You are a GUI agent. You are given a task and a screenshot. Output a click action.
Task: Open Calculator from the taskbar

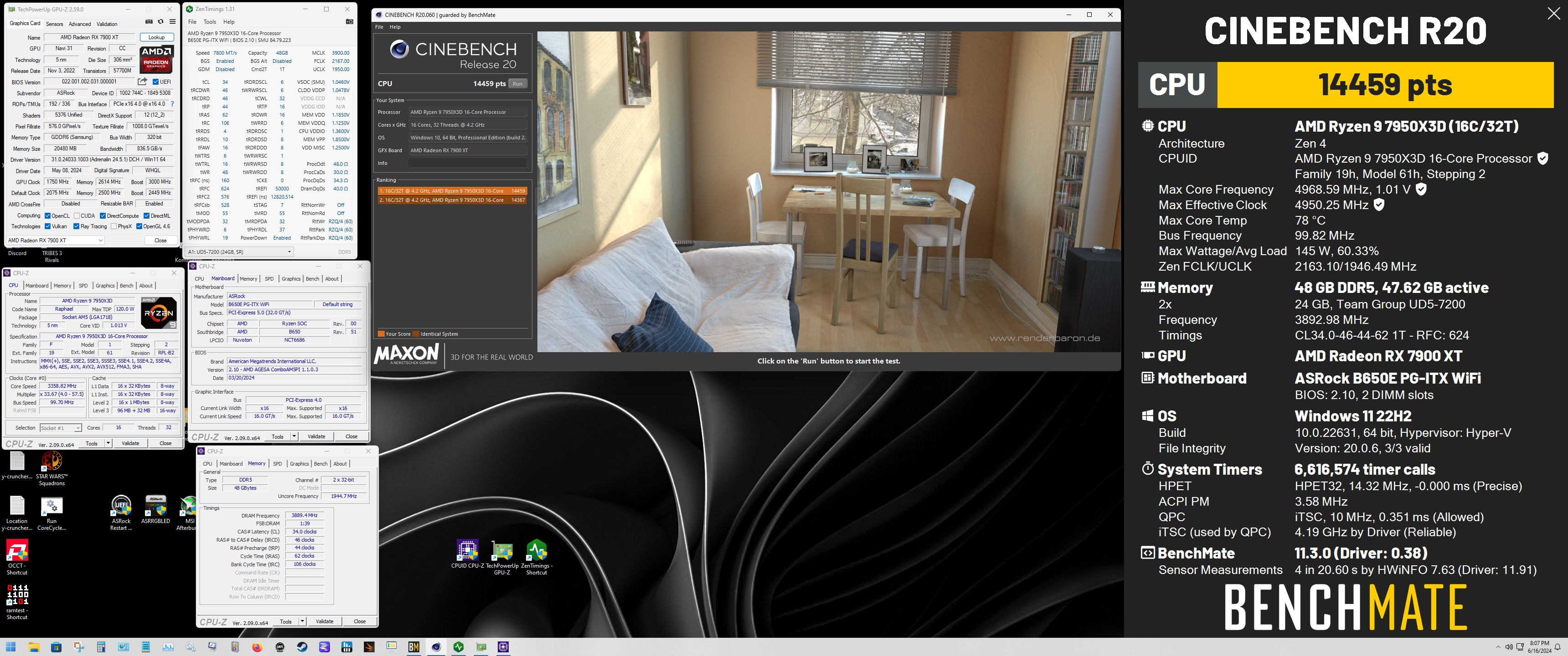[x=101, y=647]
